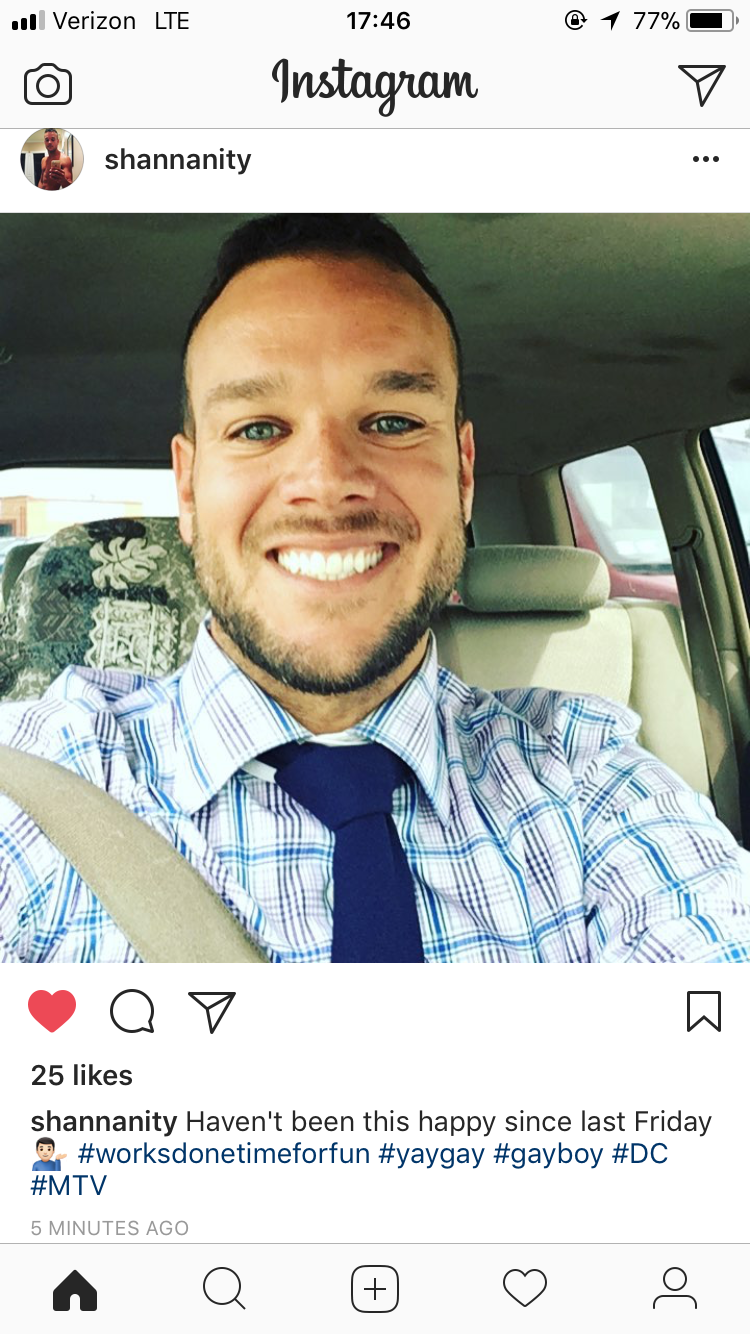This screenshot has height=1334, width=750.
Task: Go to Home tab in bottom bar
Action: pos(75,1289)
